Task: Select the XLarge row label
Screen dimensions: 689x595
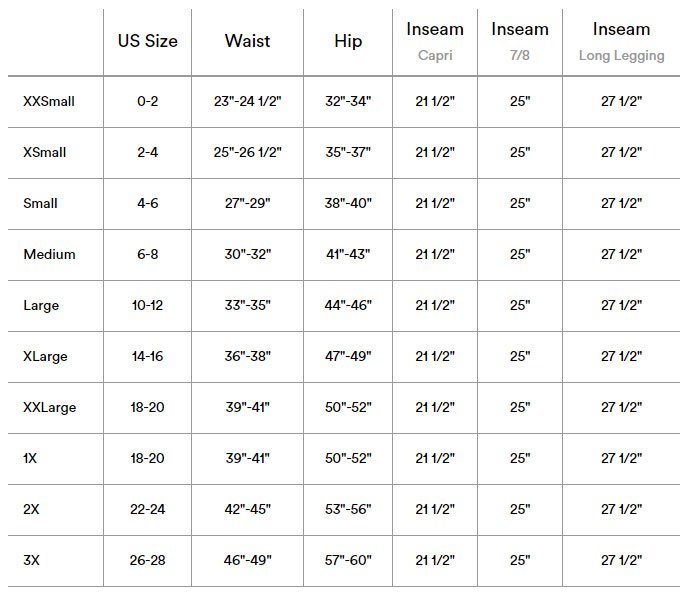Action: (x=45, y=356)
